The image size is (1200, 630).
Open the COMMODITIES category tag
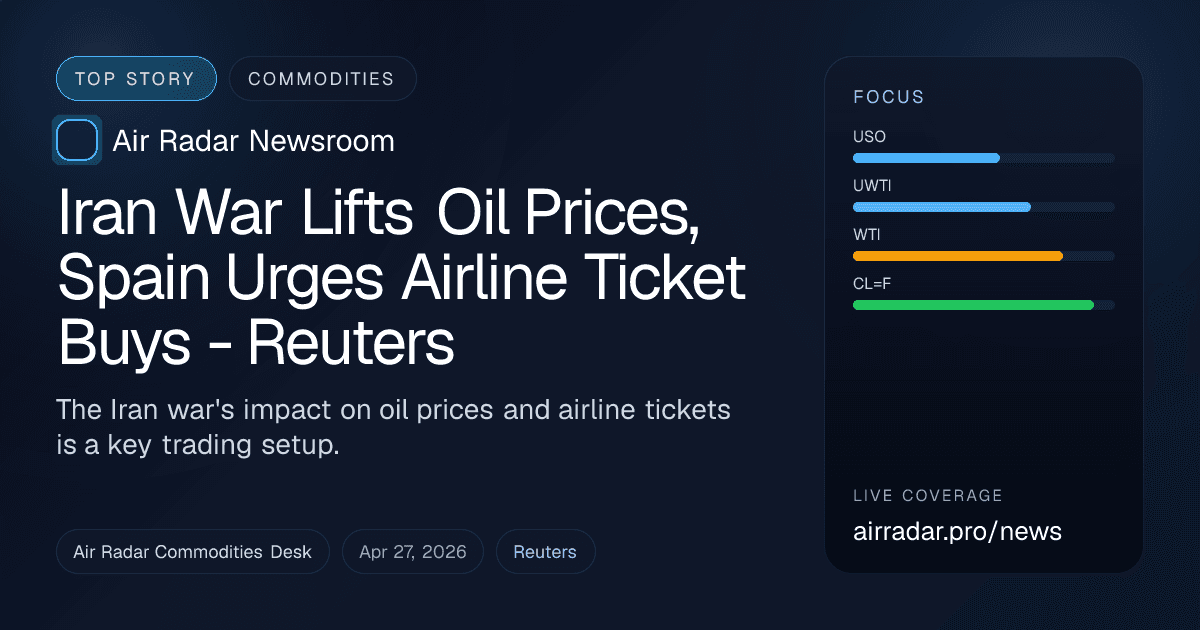(322, 79)
